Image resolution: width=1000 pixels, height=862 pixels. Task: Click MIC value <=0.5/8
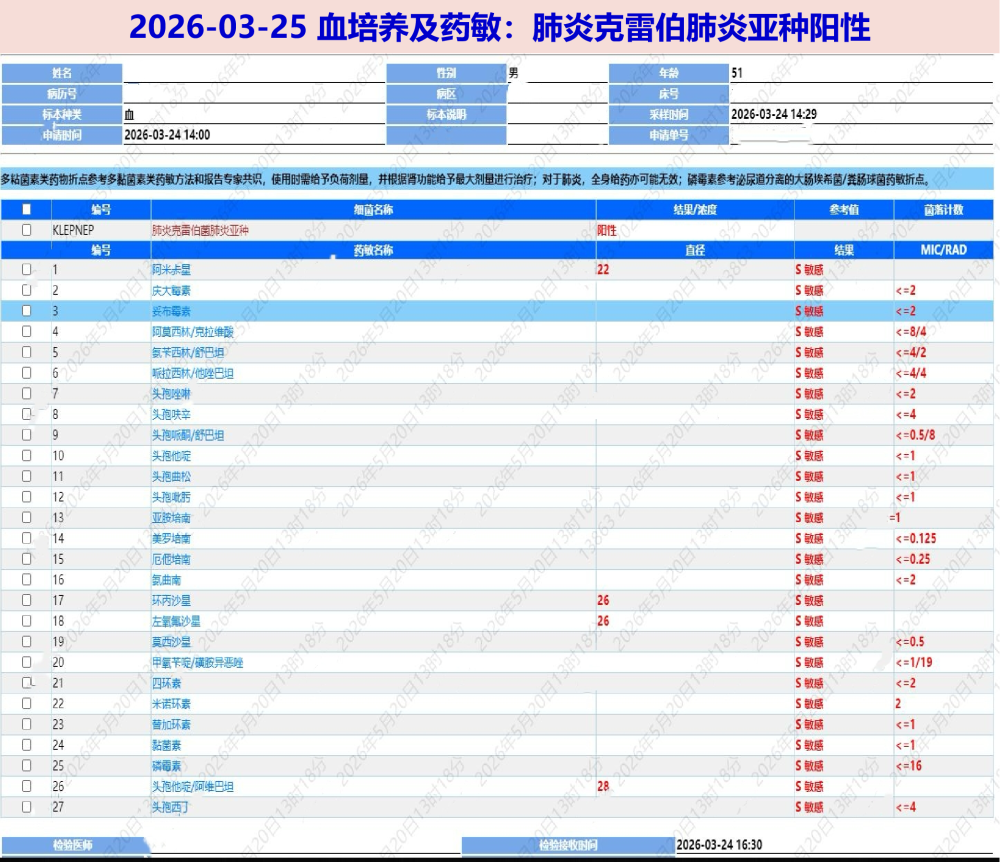coord(915,435)
